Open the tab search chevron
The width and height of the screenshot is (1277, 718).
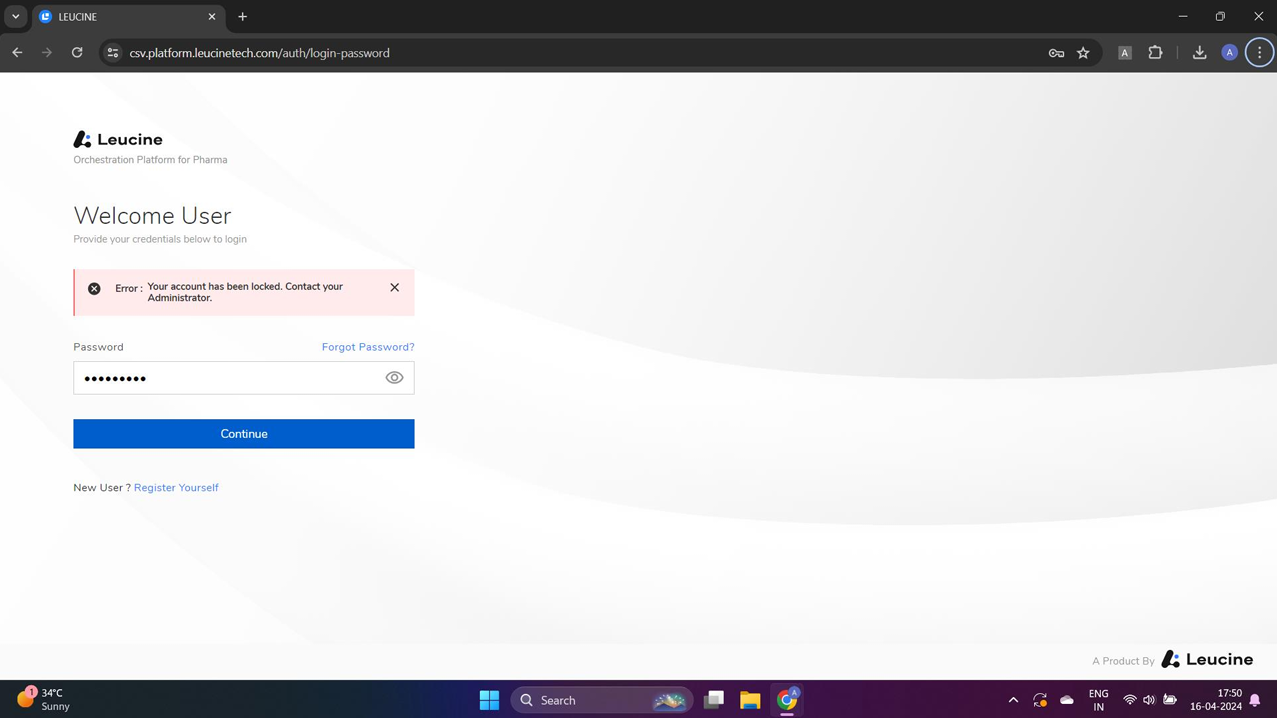(14, 16)
